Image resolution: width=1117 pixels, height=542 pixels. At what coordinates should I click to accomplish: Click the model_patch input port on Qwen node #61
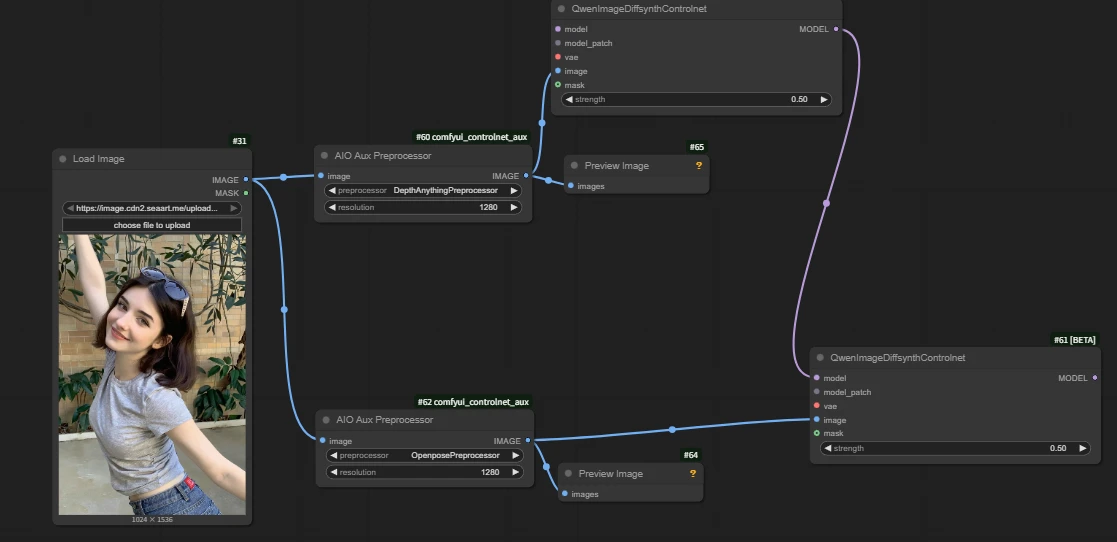point(816,392)
